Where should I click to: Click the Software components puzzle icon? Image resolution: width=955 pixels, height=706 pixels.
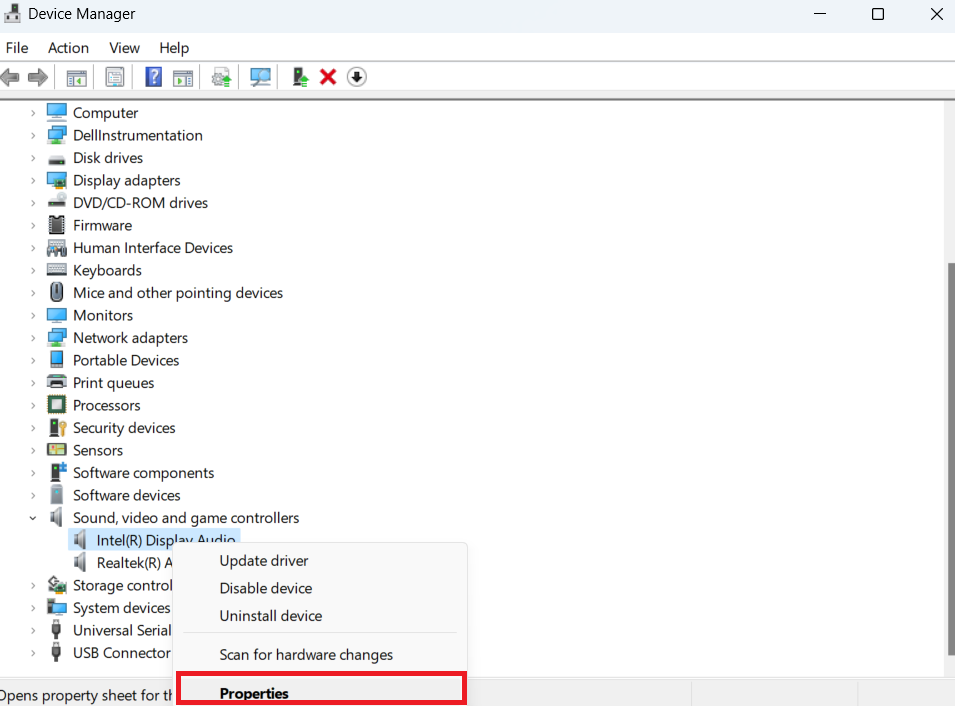58,471
